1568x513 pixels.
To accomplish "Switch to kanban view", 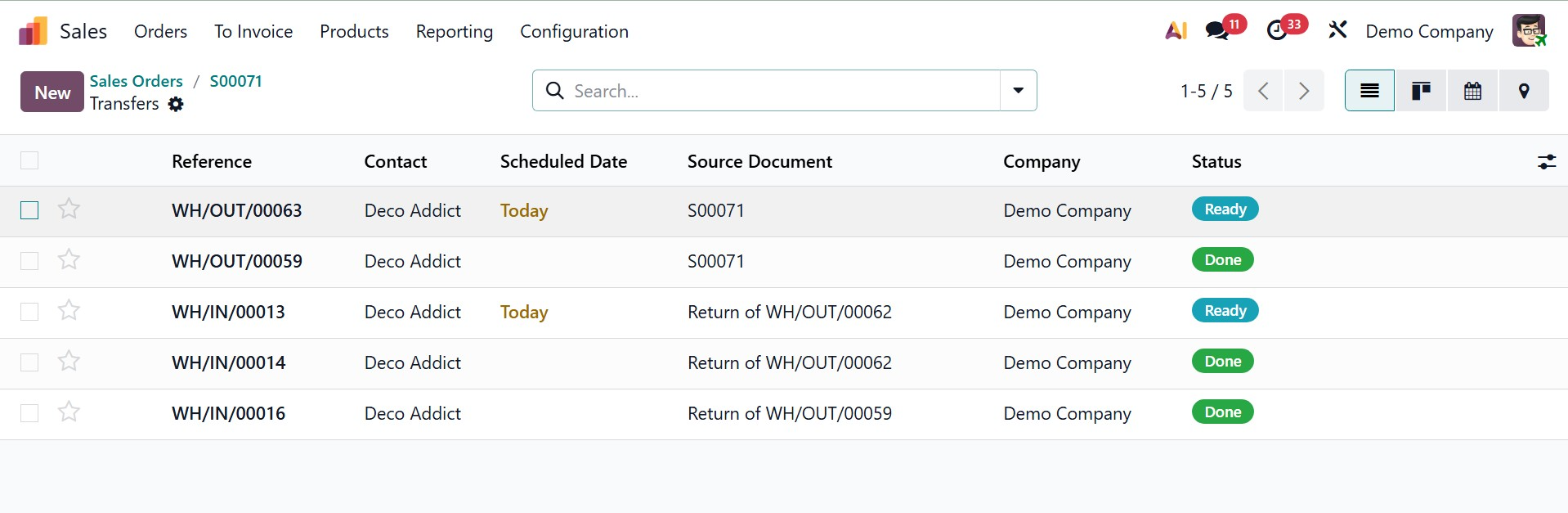I will pos(1421,91).
